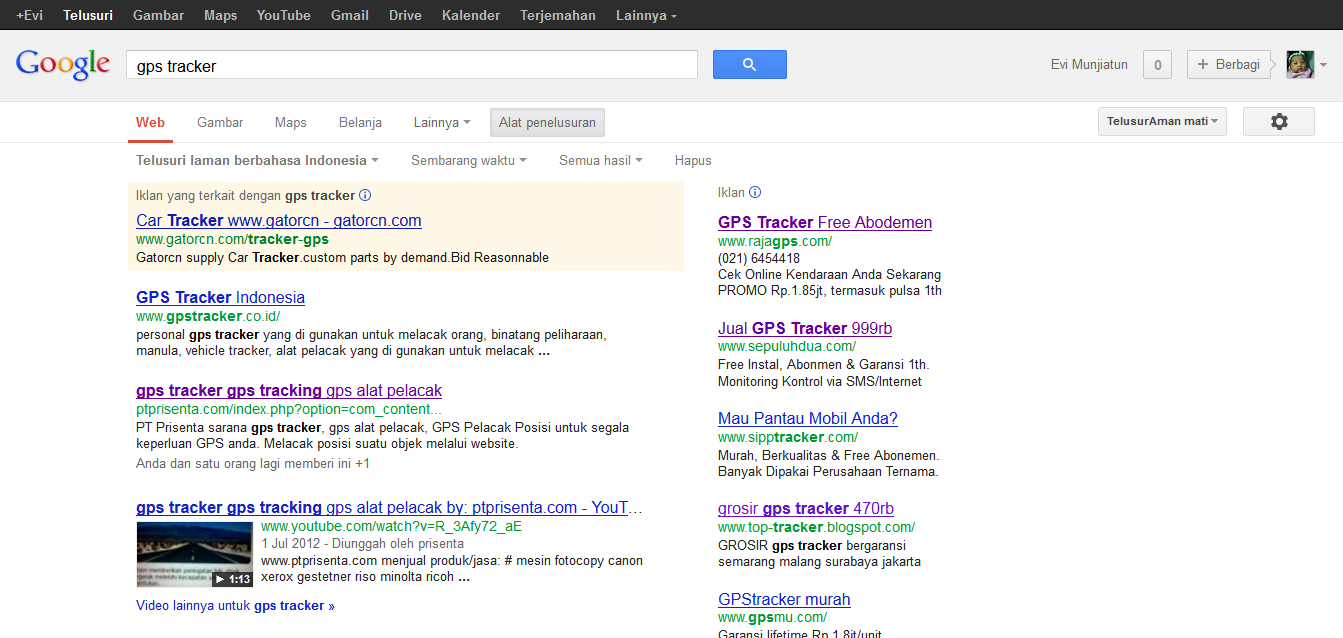Switch to the Maps search tab
Viewport: 1343px width, 638px height.
(x=291, y=123)
